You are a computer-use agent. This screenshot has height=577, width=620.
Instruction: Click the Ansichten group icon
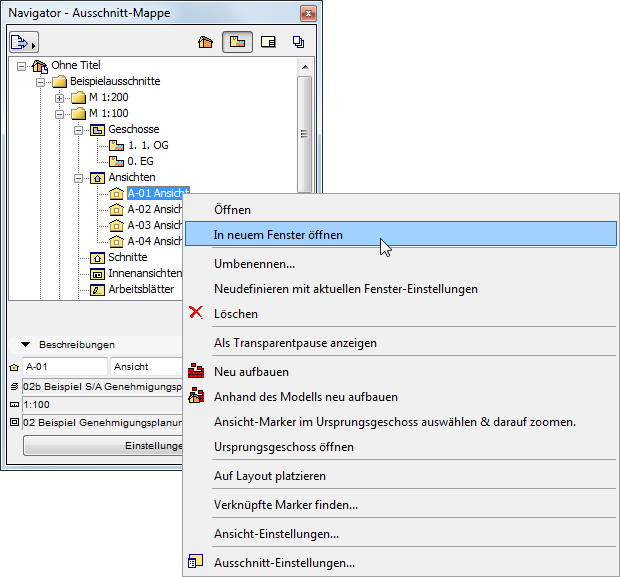coord(97,178)
